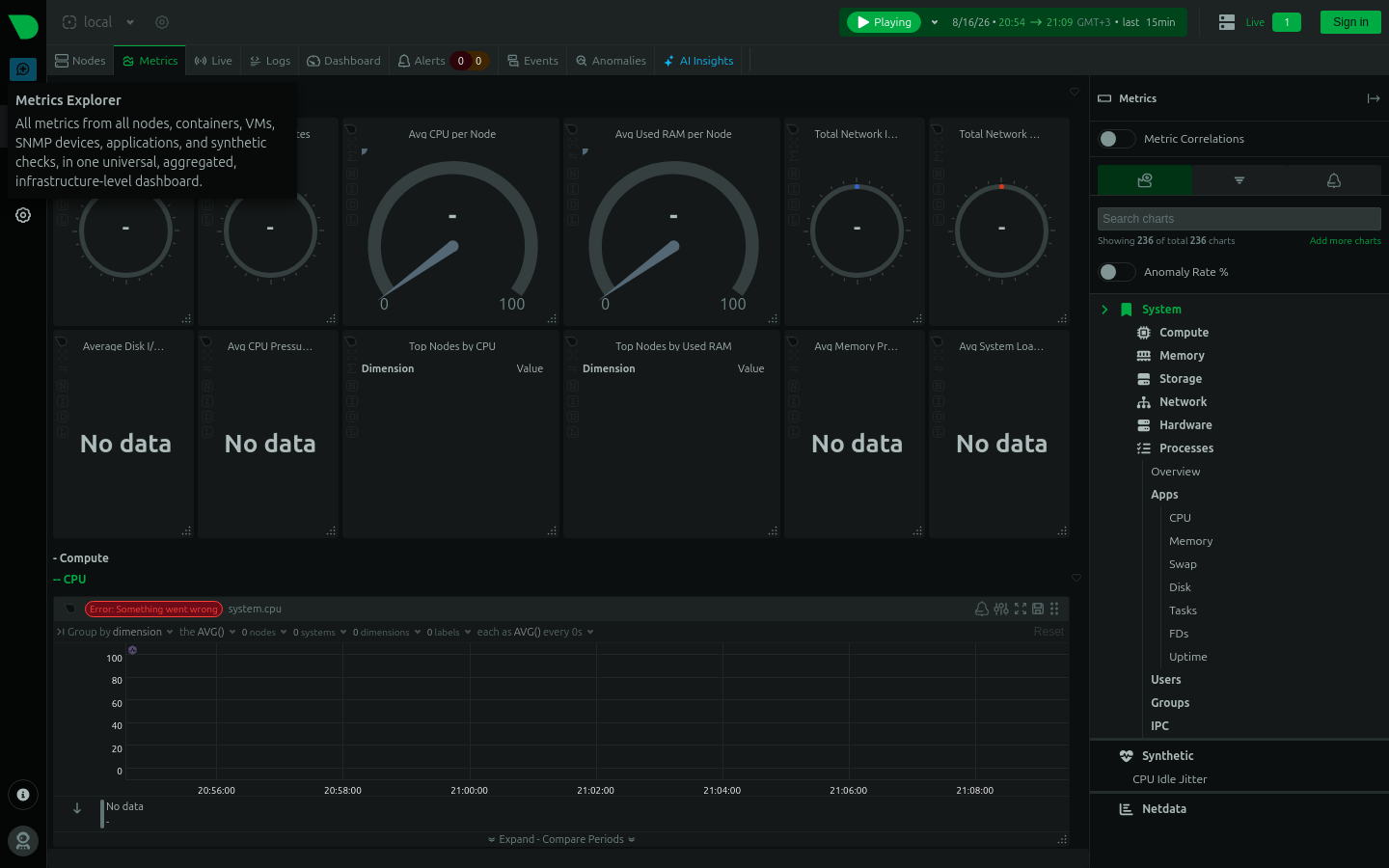Click the Hardware section icon in the sidebar

1144,425
